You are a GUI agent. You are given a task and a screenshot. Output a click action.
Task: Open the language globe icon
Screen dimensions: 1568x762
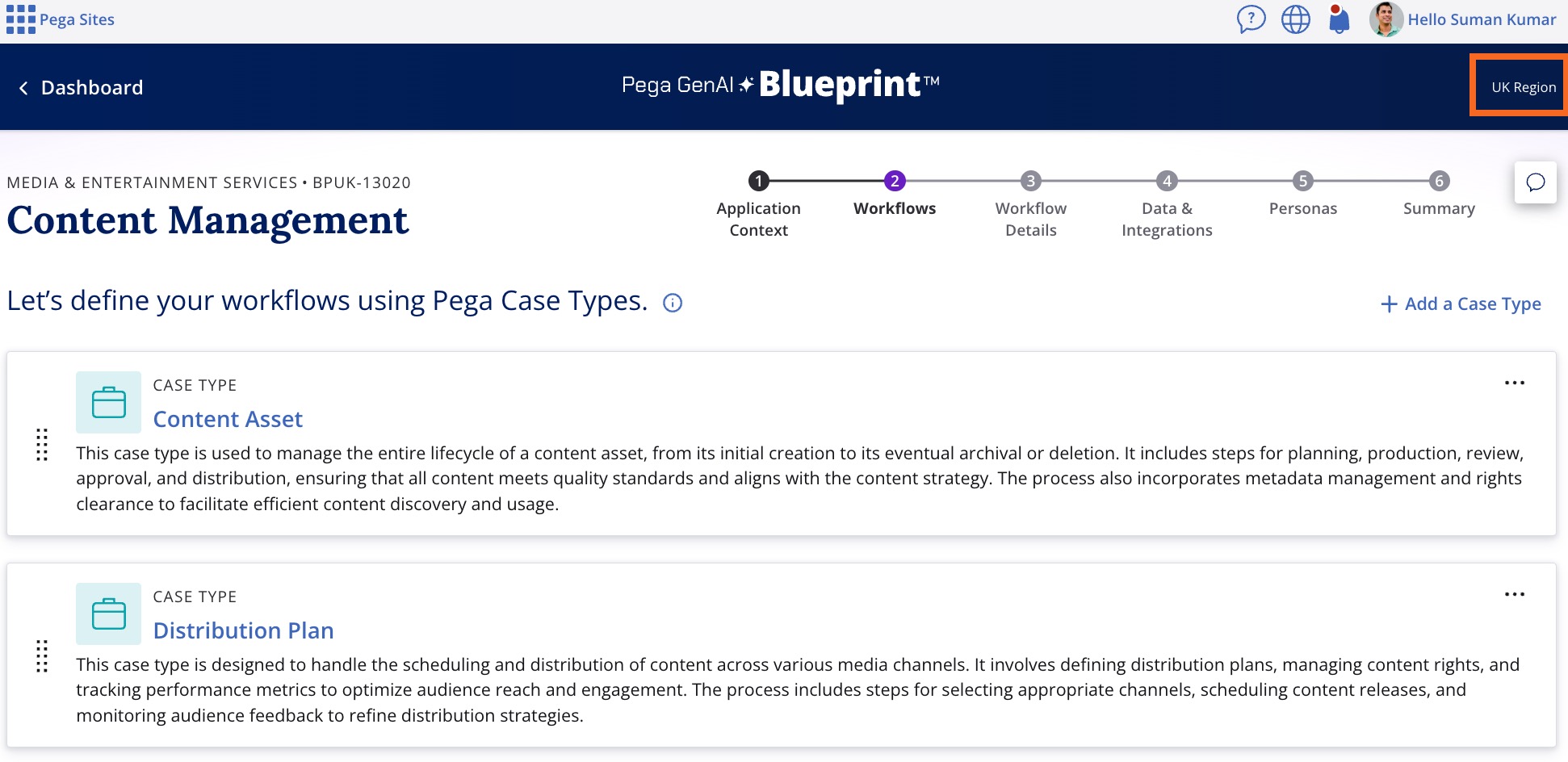[x=1295, y=19]
